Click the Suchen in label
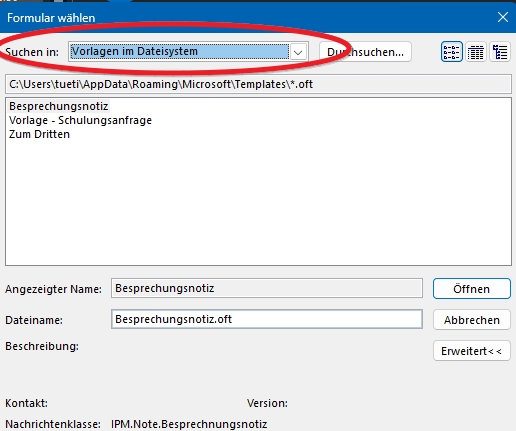The image size is (516, 431). [x=32, y=52]
